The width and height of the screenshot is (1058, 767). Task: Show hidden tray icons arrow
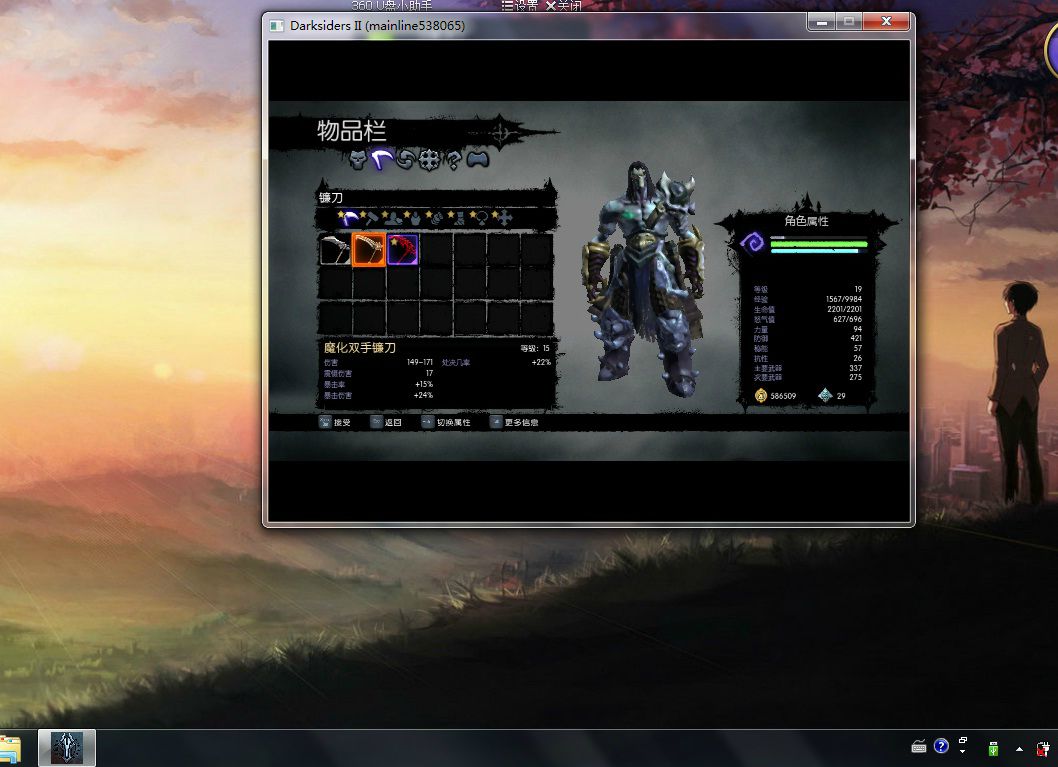1019,749
